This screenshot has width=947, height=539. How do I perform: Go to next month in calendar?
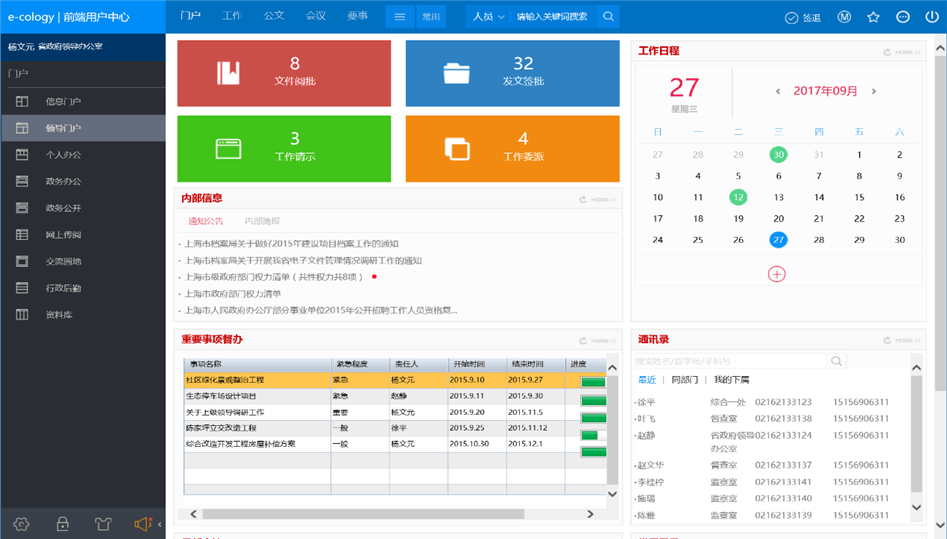874,91
